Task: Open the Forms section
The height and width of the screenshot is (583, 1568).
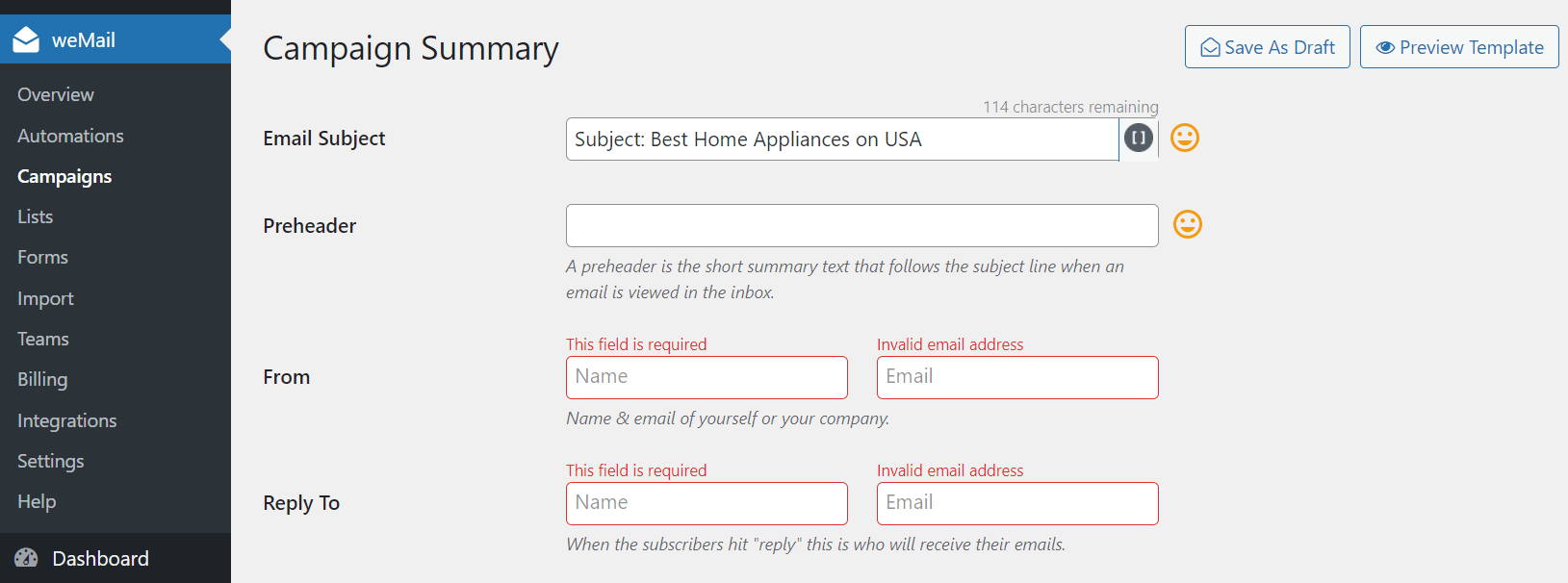Action: (42, 257)
